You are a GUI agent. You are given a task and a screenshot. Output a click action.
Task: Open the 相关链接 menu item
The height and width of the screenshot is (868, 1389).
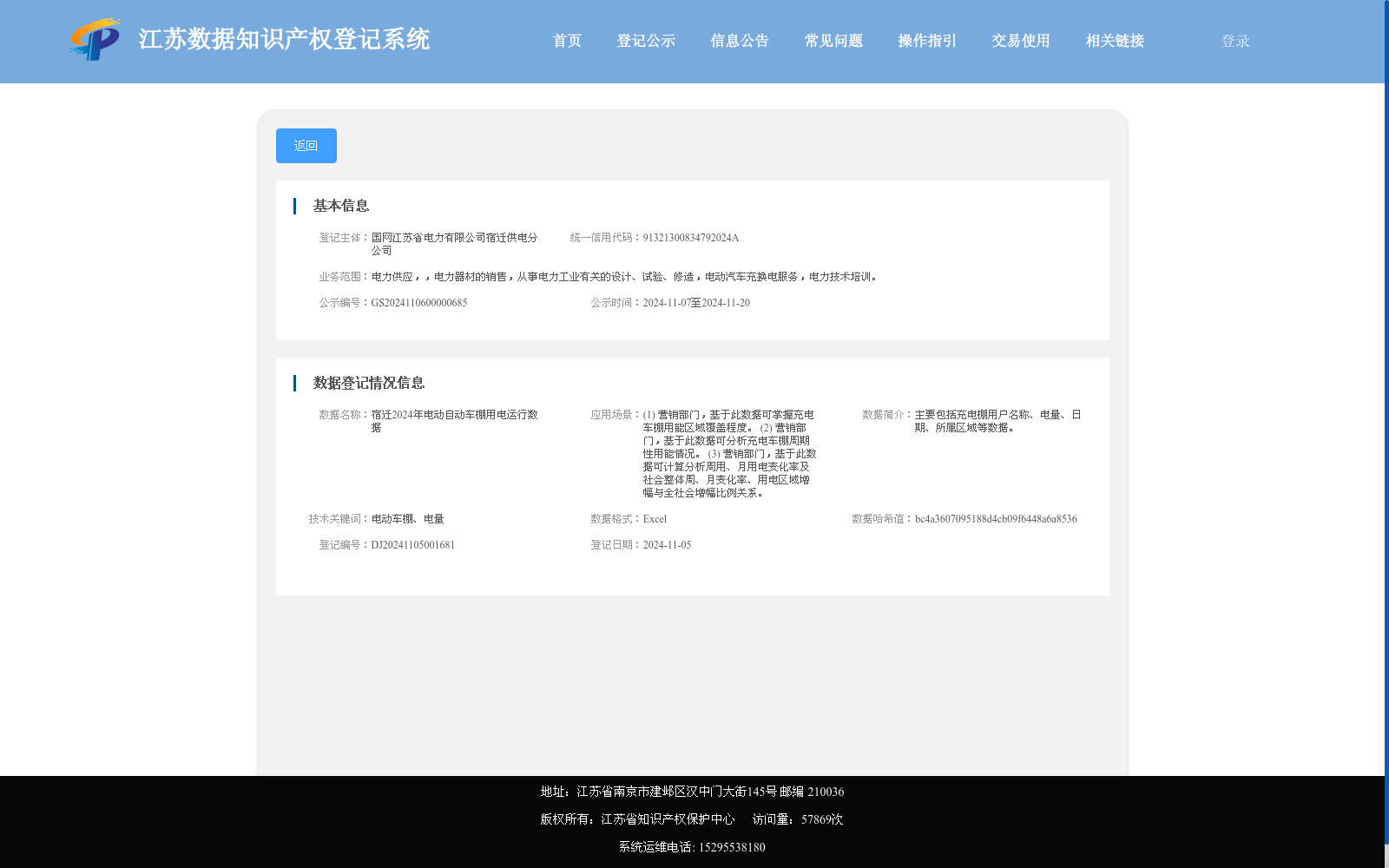point(1115,41)
